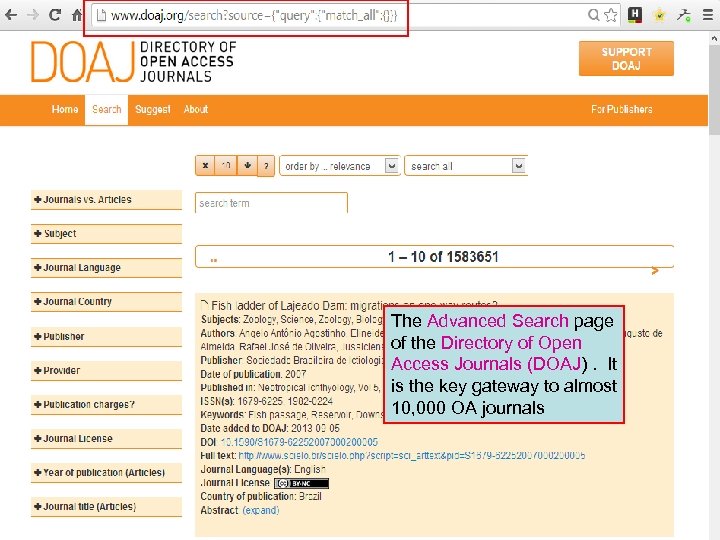Clear the search with the X button
Image resolution: width=720 pixels, height=540 pixels.
(x=205, y=166)
